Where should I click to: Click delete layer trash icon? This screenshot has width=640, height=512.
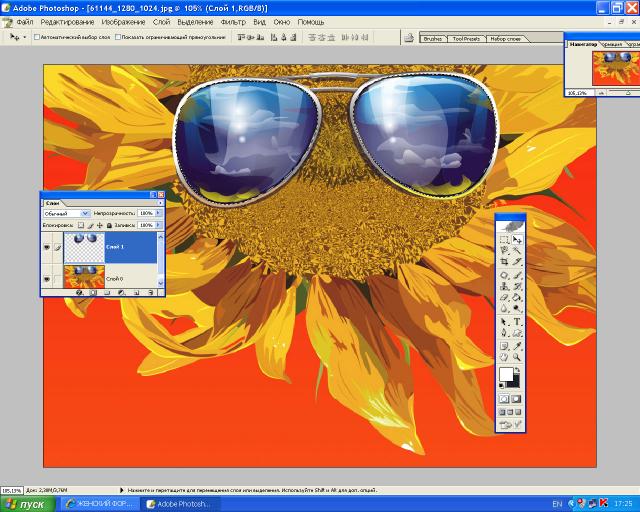tap(151, 292)
